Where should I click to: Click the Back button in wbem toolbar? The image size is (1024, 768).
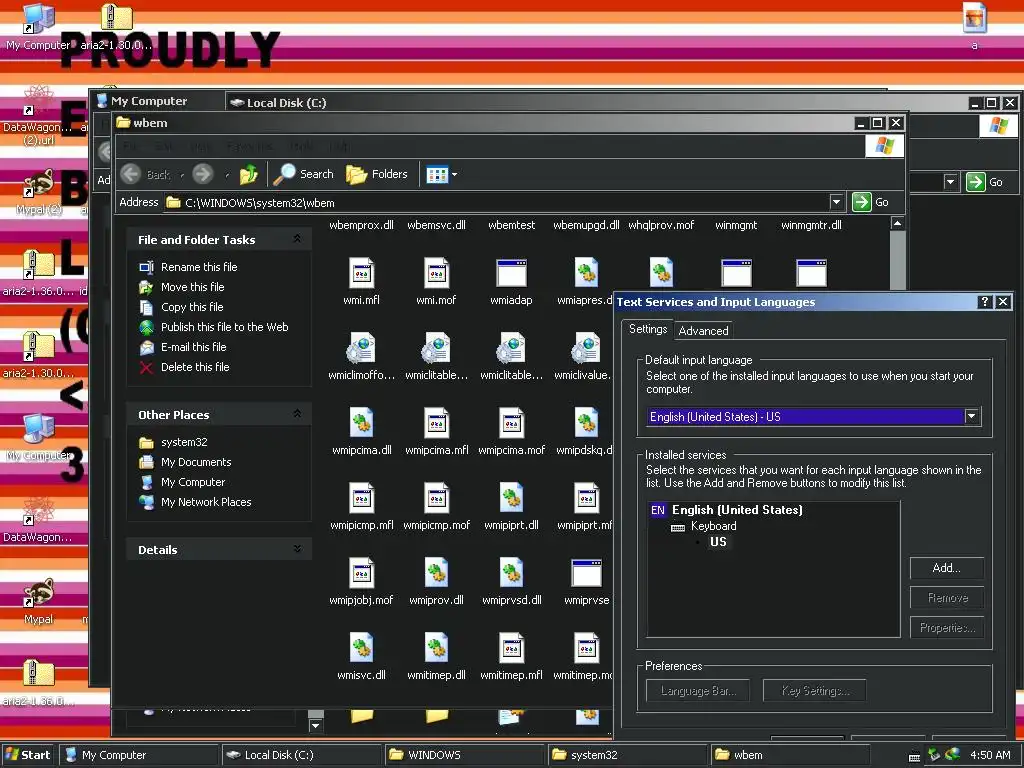pos(146,174)
